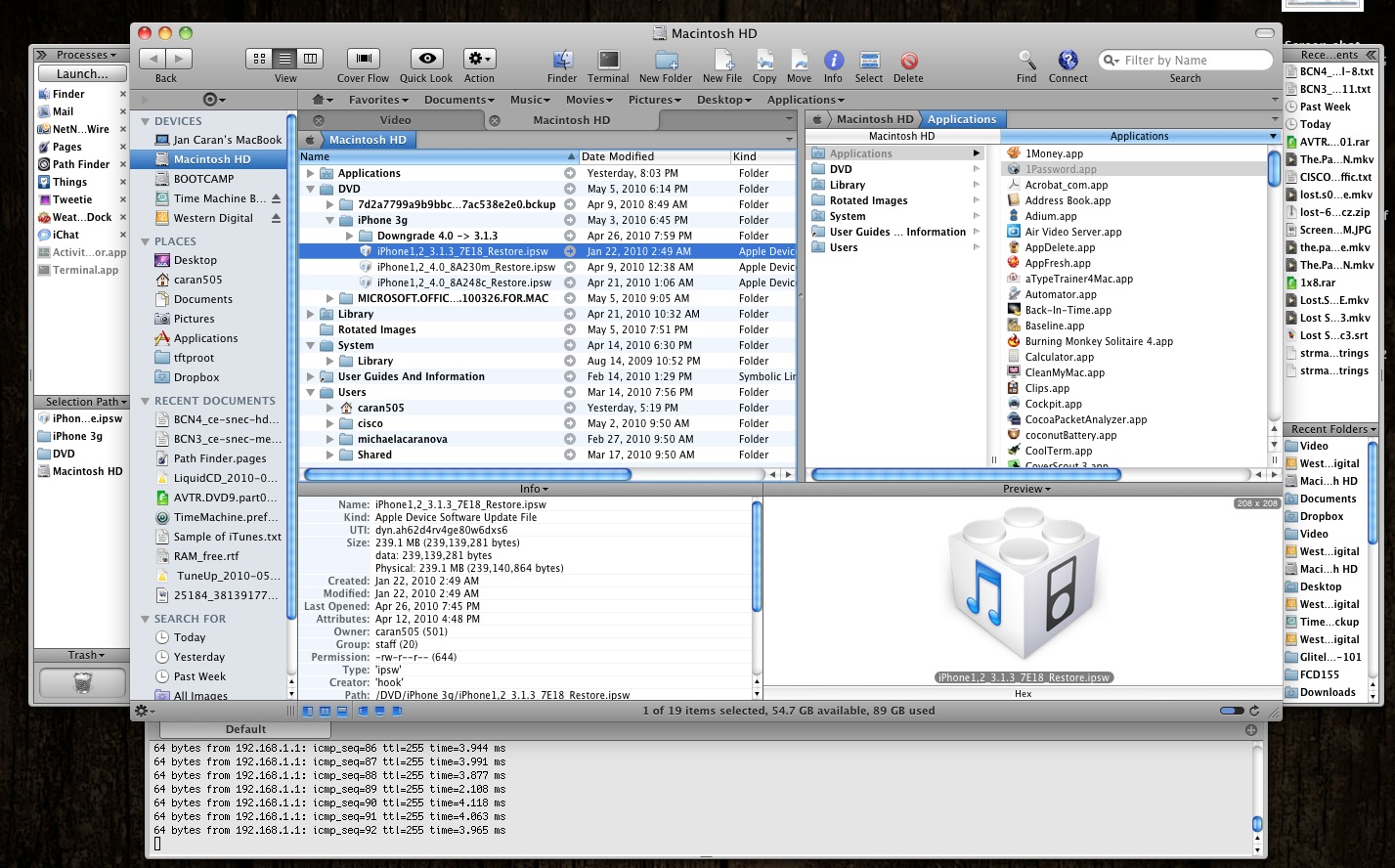The image size is (1395, 868).
Task: Switch to the Video tab
Action: pyautogui.click(x=395, y=120)
